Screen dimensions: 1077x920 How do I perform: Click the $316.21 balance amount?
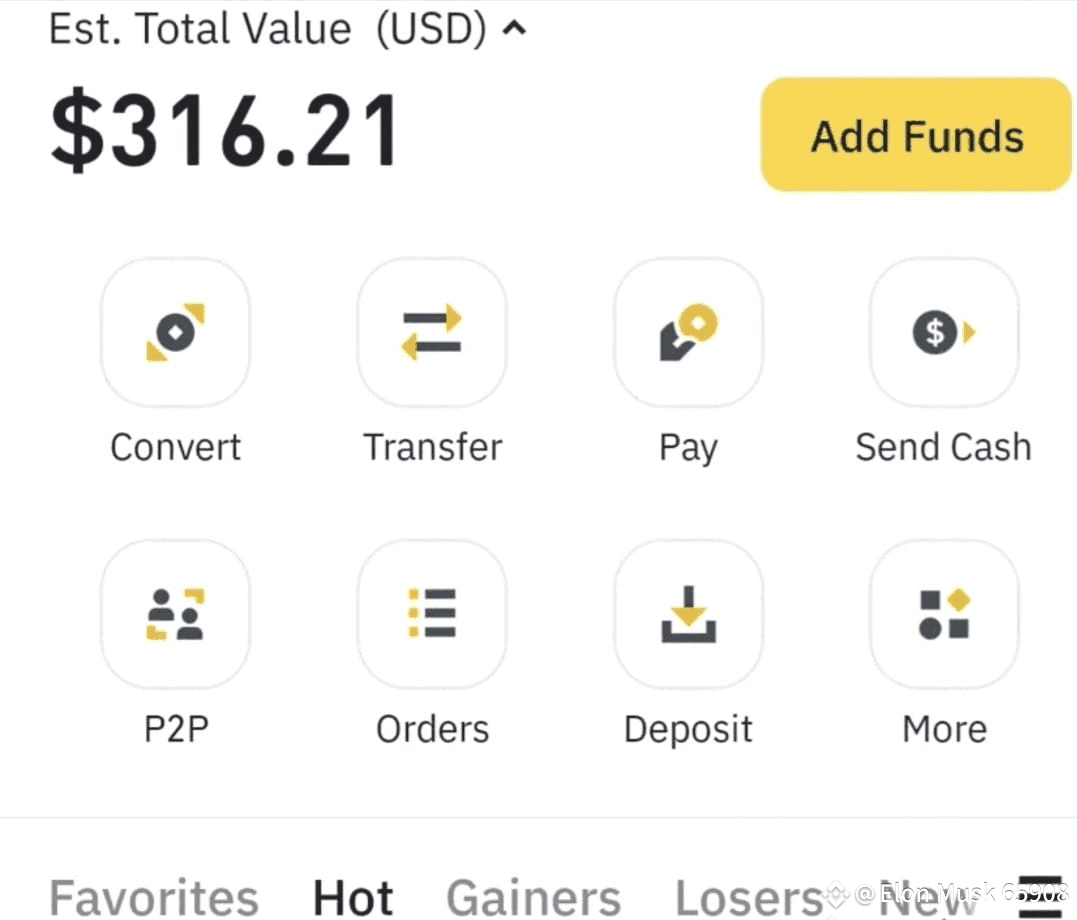coord(225,131)
